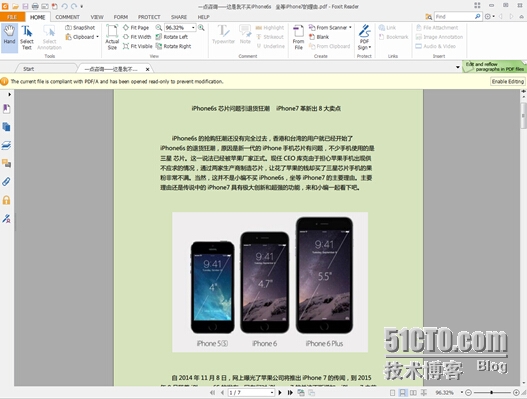Set view to Actual Size
Screen dimensions: 527x399
[x=112, y=37]
